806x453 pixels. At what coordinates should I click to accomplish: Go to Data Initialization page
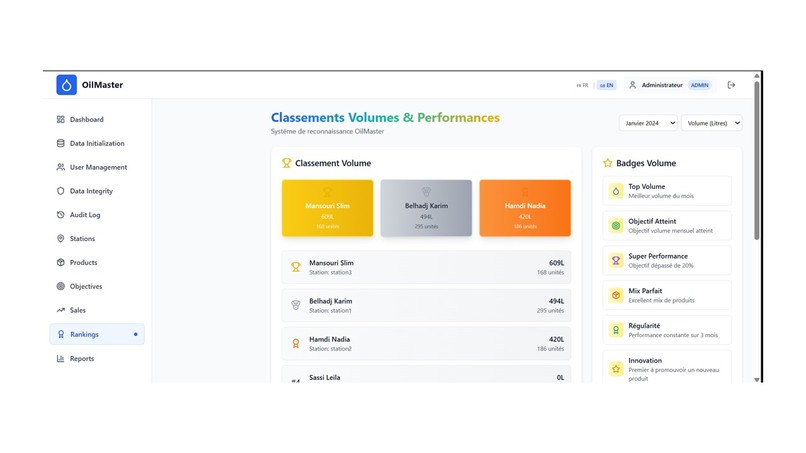[x=97, y=143]
